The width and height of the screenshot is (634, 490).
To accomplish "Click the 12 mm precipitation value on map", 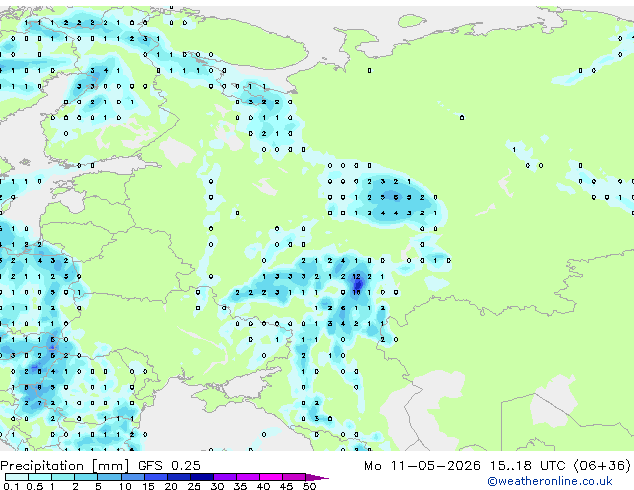I will tap(356, 277).
